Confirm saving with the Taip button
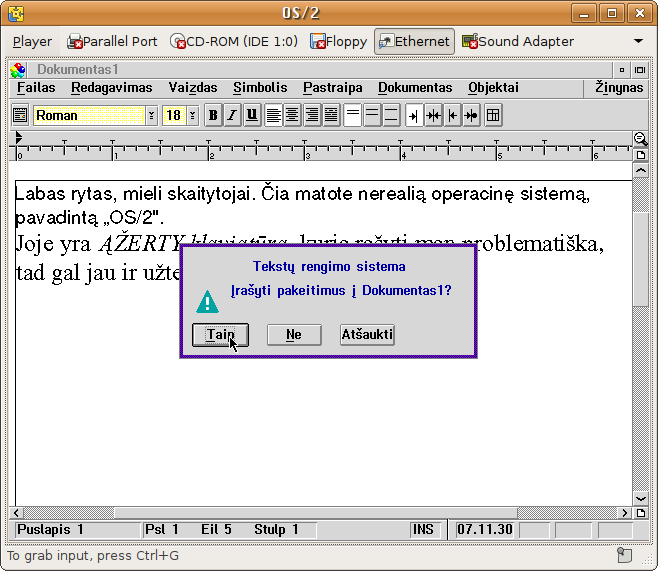658x571 pixels. [x=220, y=335]
